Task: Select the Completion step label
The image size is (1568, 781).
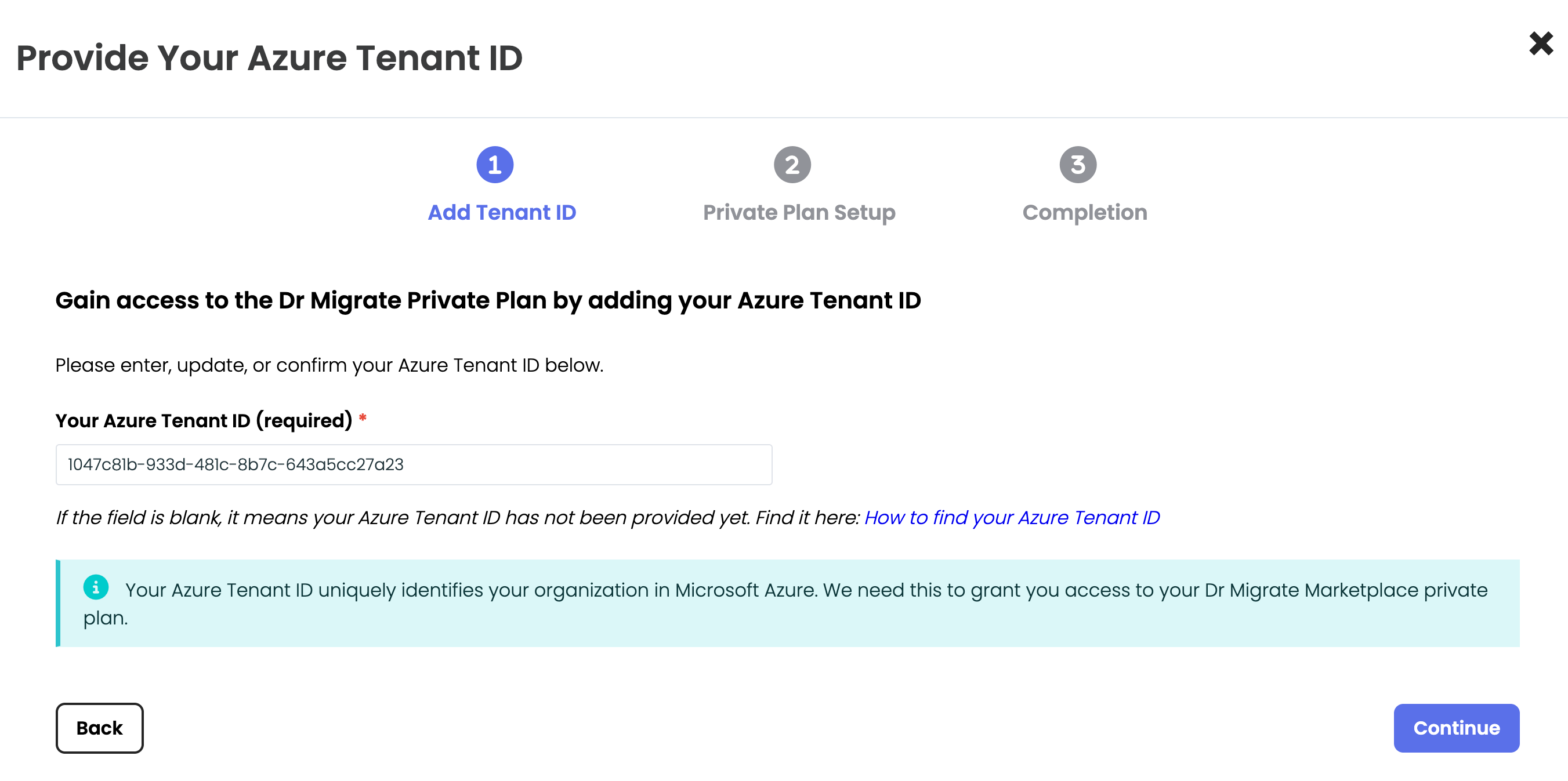Action: tap(1084, 212)
